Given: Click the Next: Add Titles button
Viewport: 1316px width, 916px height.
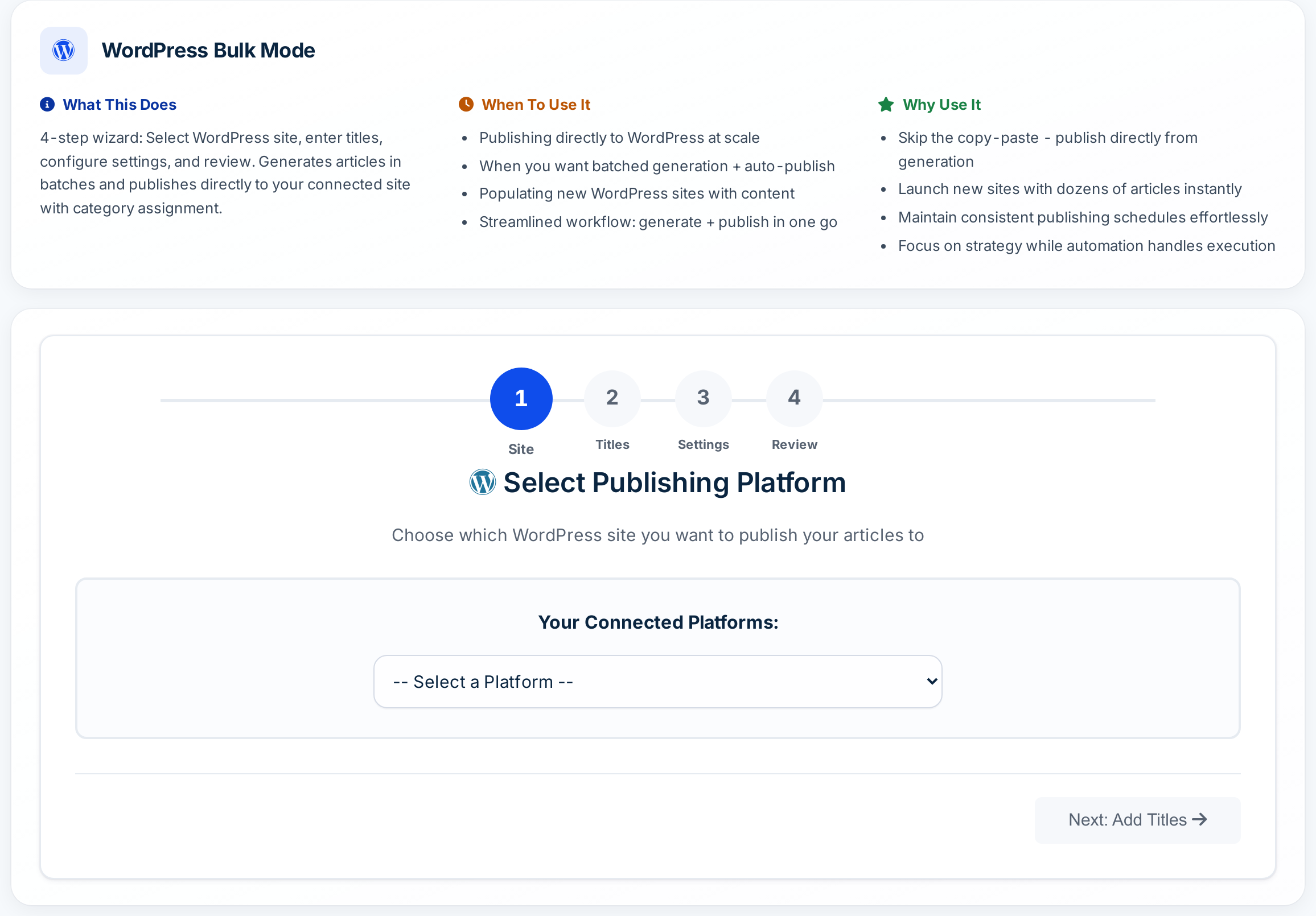Looking at the screenshot, I should 1137,820.
